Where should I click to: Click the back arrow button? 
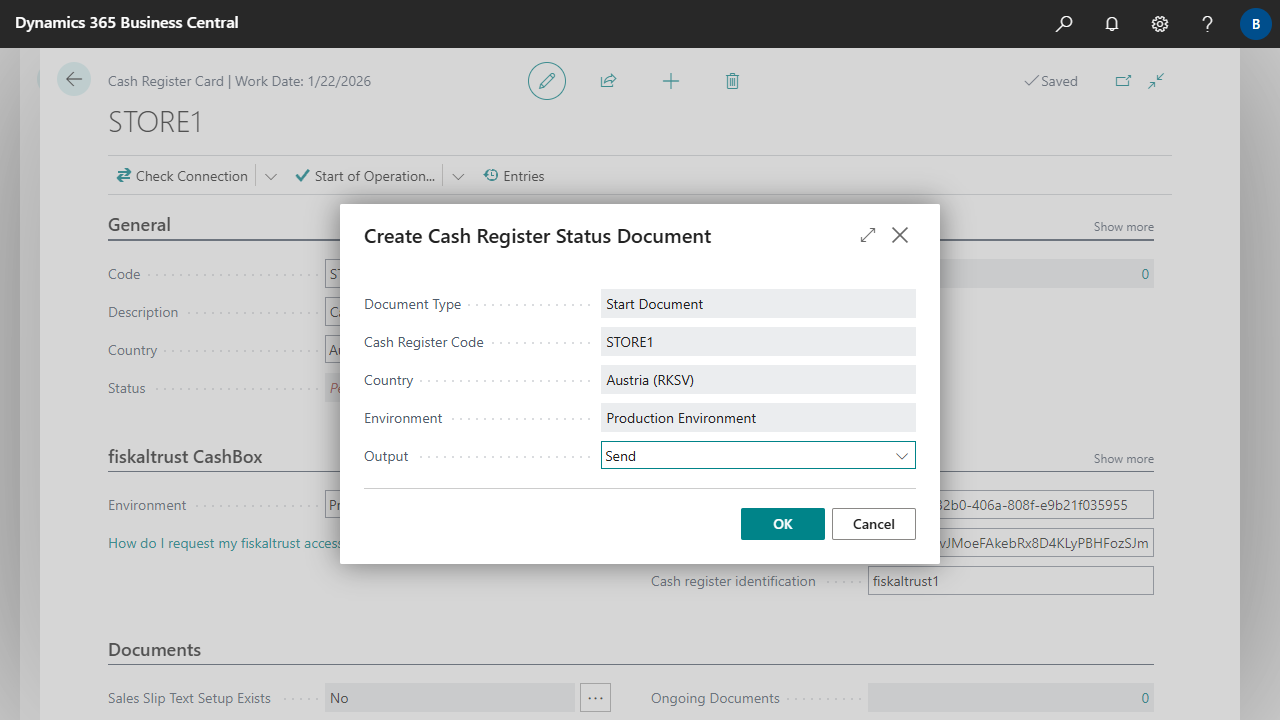74,80
